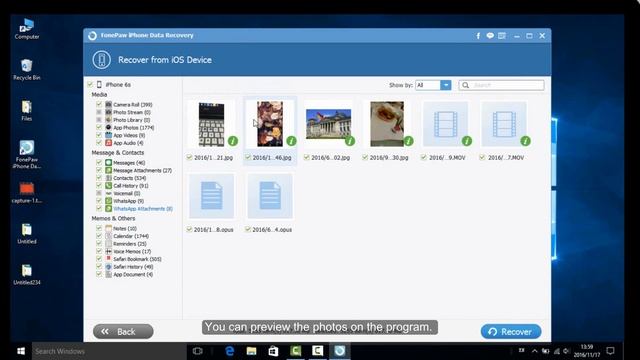This screenshot has width=640, height=360.
Task: Click info badge on 2016/9...30.jpg thumbnail
Action: click(x=408, y=141)
